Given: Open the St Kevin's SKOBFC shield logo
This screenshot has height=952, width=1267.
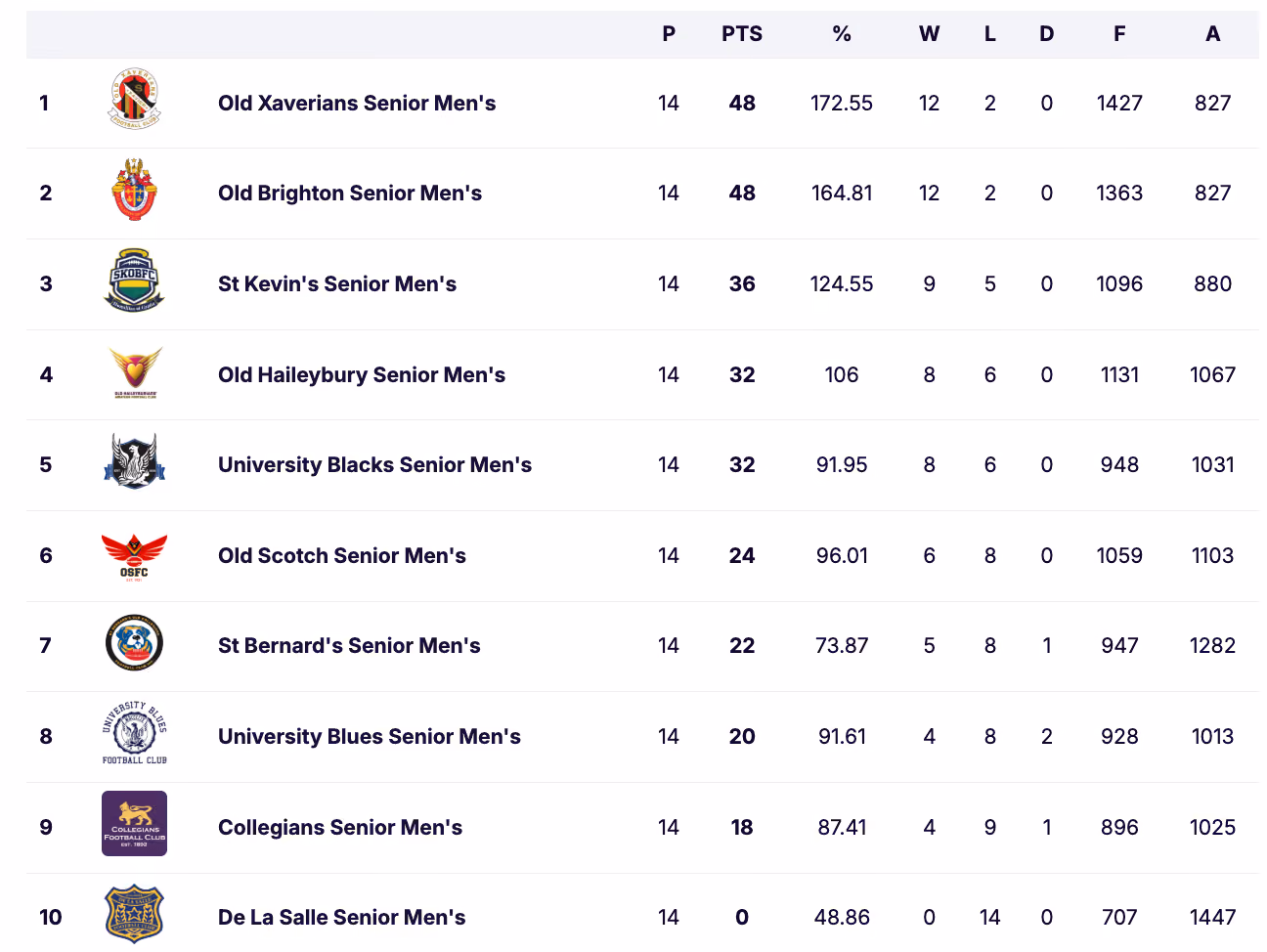Looking at the screenshot, I should tap(135, 281).
